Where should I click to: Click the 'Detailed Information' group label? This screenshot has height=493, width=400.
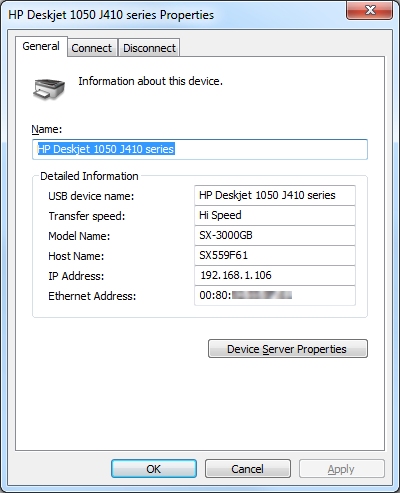coord(89,176)
